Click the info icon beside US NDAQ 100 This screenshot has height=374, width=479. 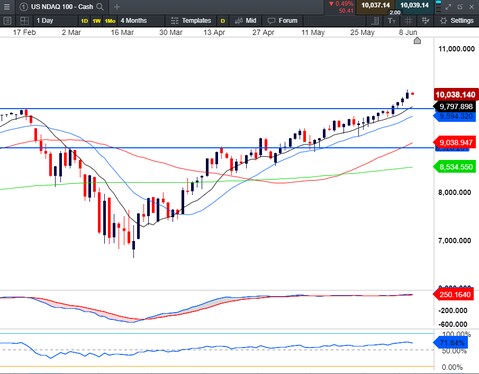[23, 6]
